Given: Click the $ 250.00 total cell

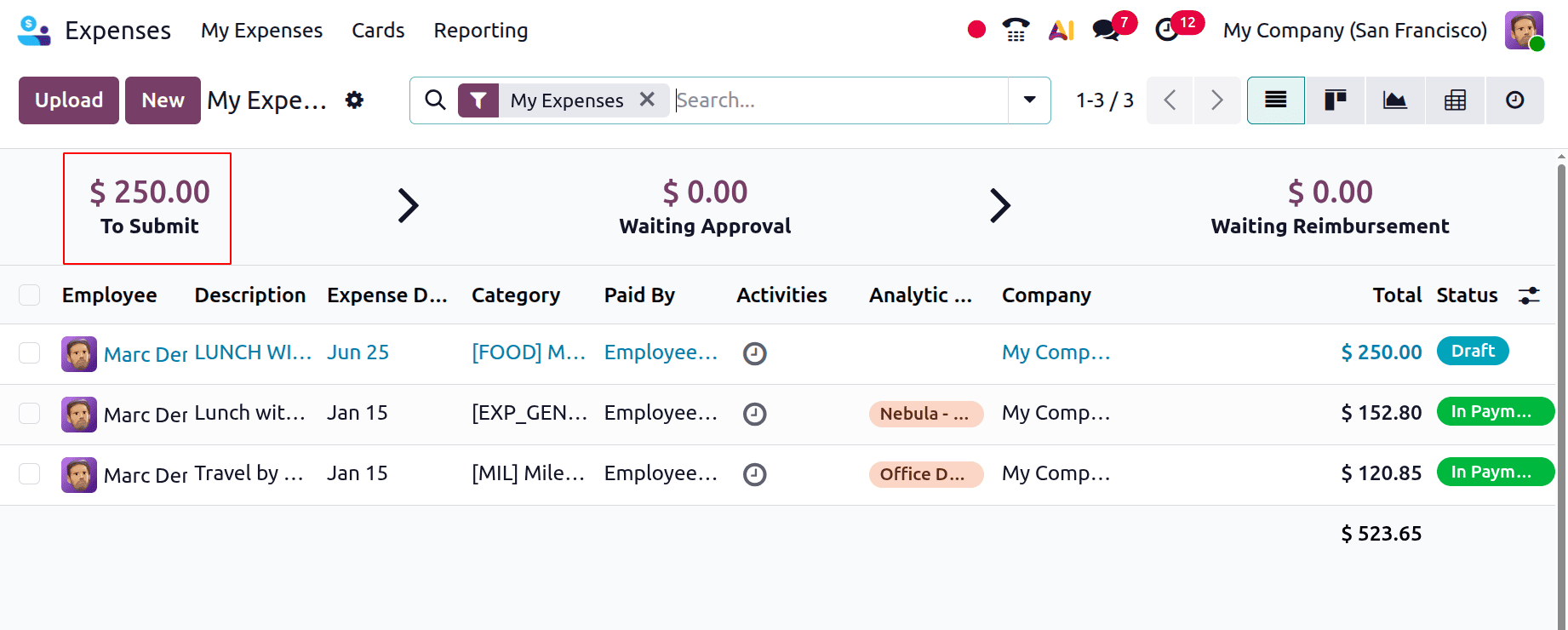Looking at the screenshot, I should coord(1381,352).
